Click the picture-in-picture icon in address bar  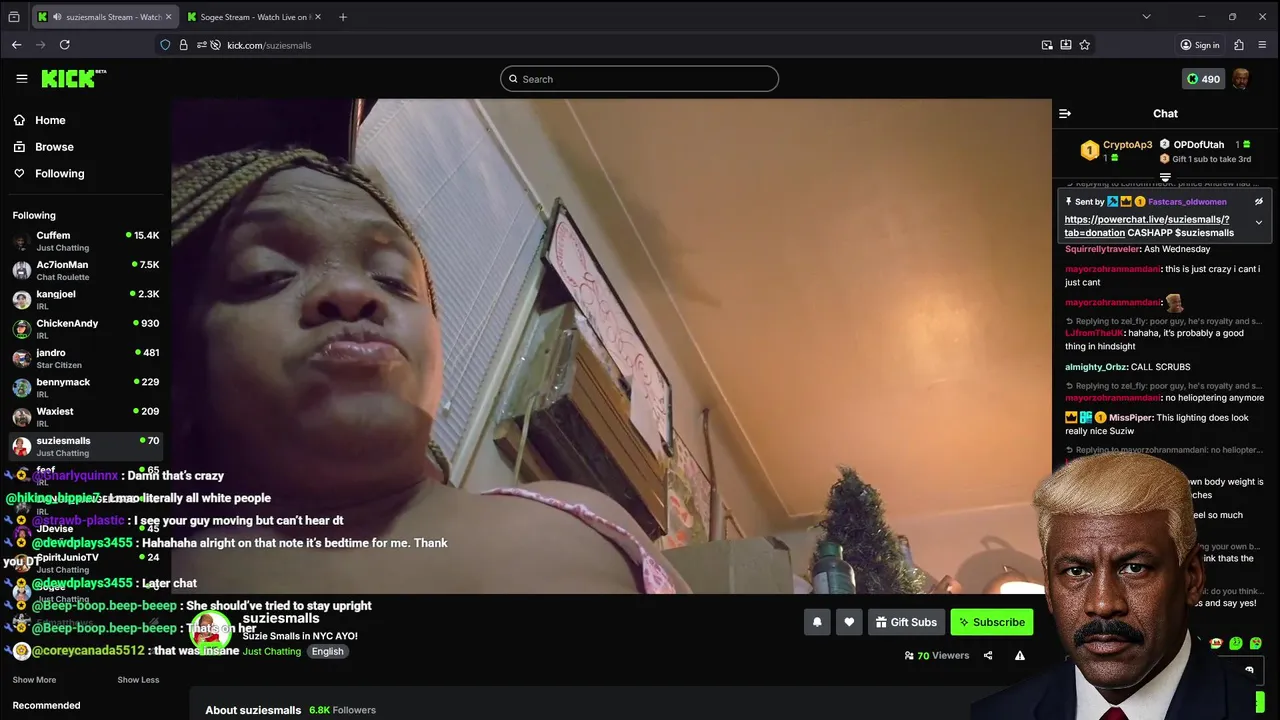tap(1047, 45)
